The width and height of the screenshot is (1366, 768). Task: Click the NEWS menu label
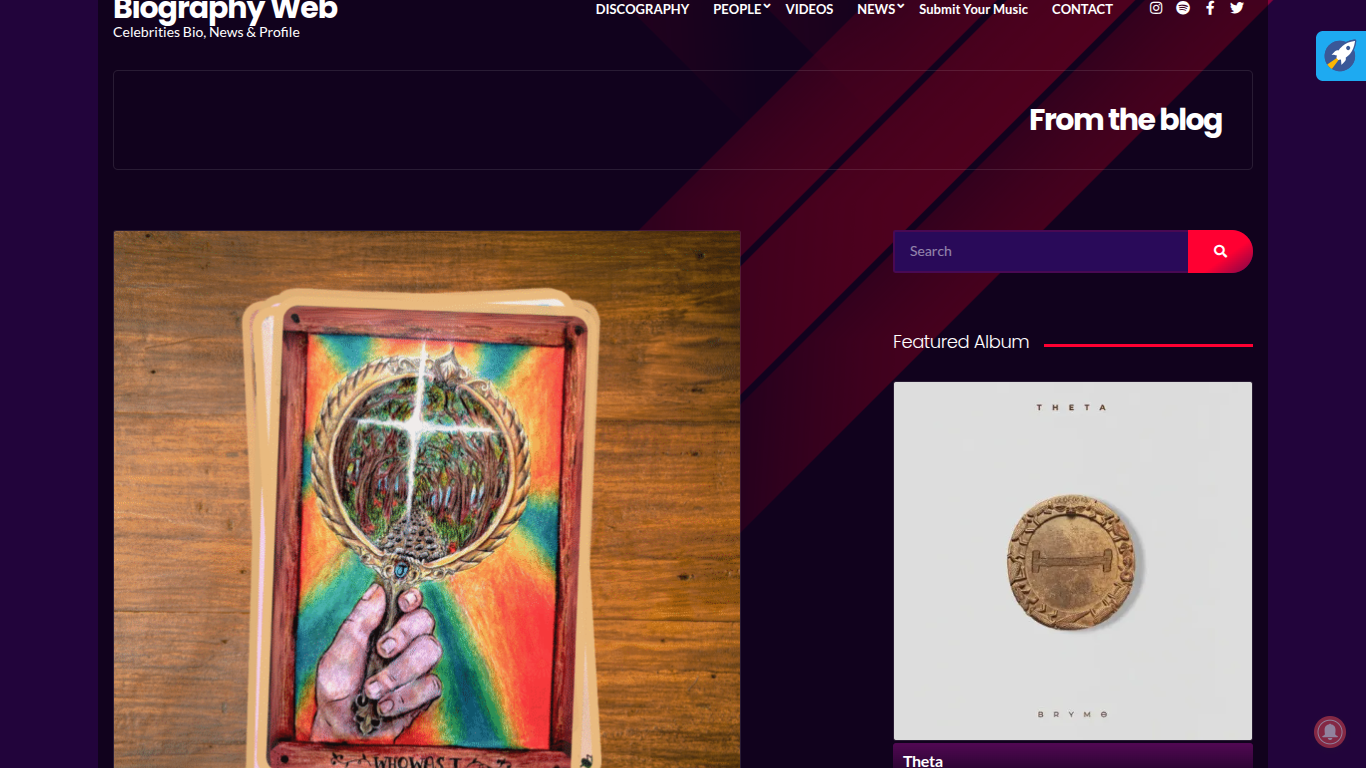(x=876, y=9)
